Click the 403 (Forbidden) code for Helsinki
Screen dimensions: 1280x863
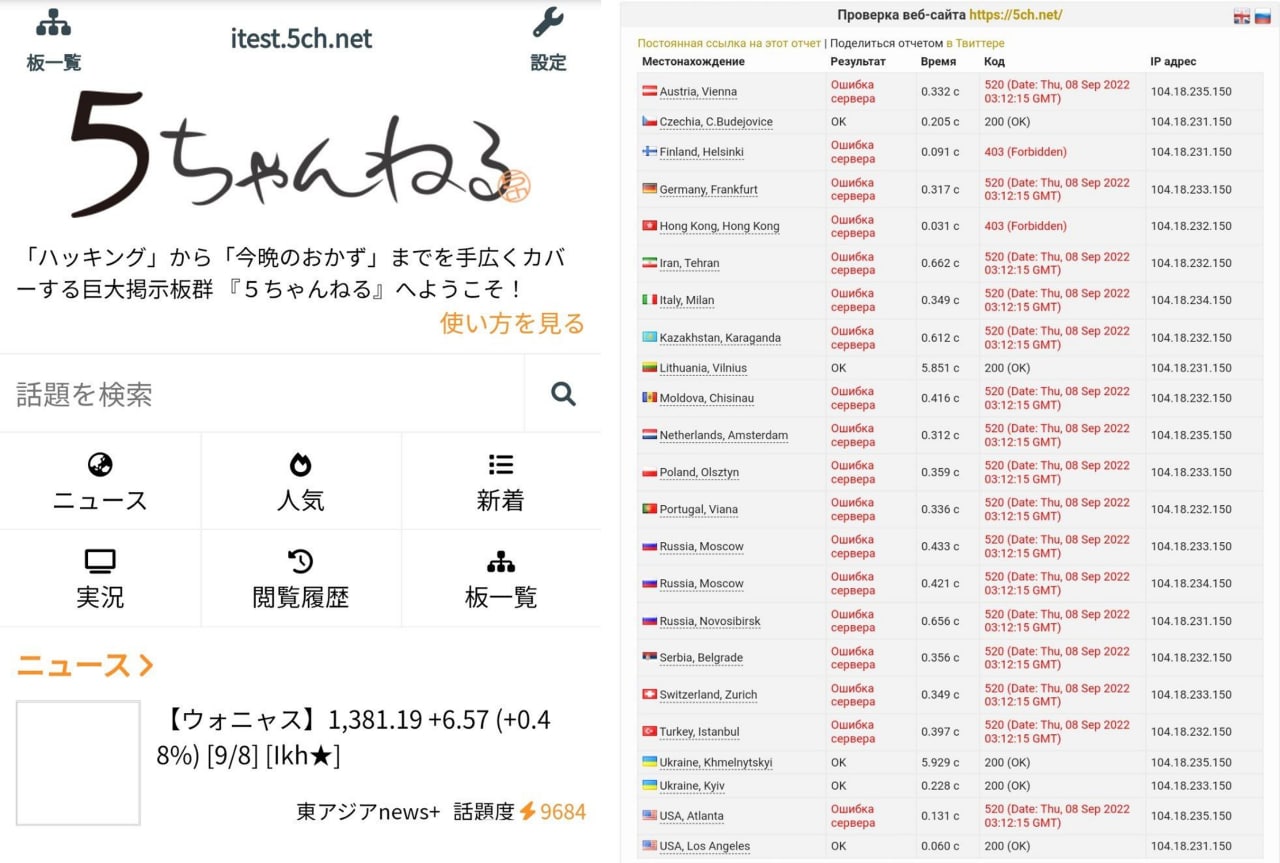tap(1025, 152)
